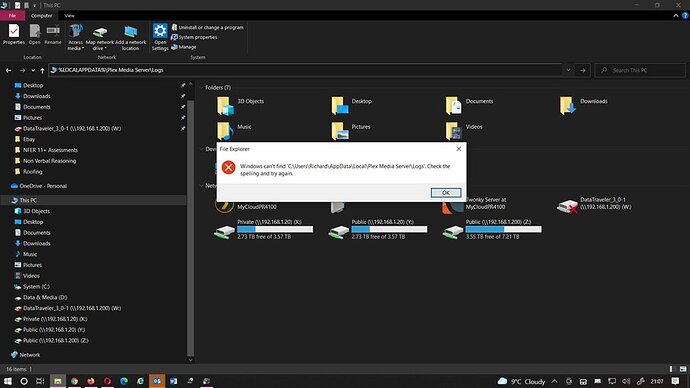Screen dimensions: 690x388
Task: Open recent locations dropdown arrow
Action: pyautogui.click(x=33, y=70)
